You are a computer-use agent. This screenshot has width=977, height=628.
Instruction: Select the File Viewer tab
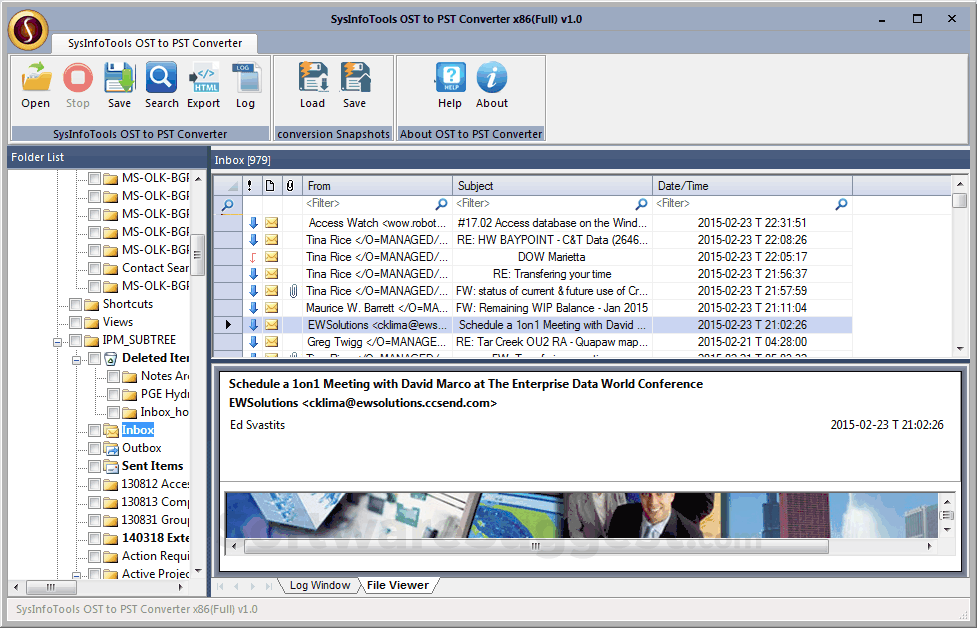pyautogui.click(x=397, y=586)
